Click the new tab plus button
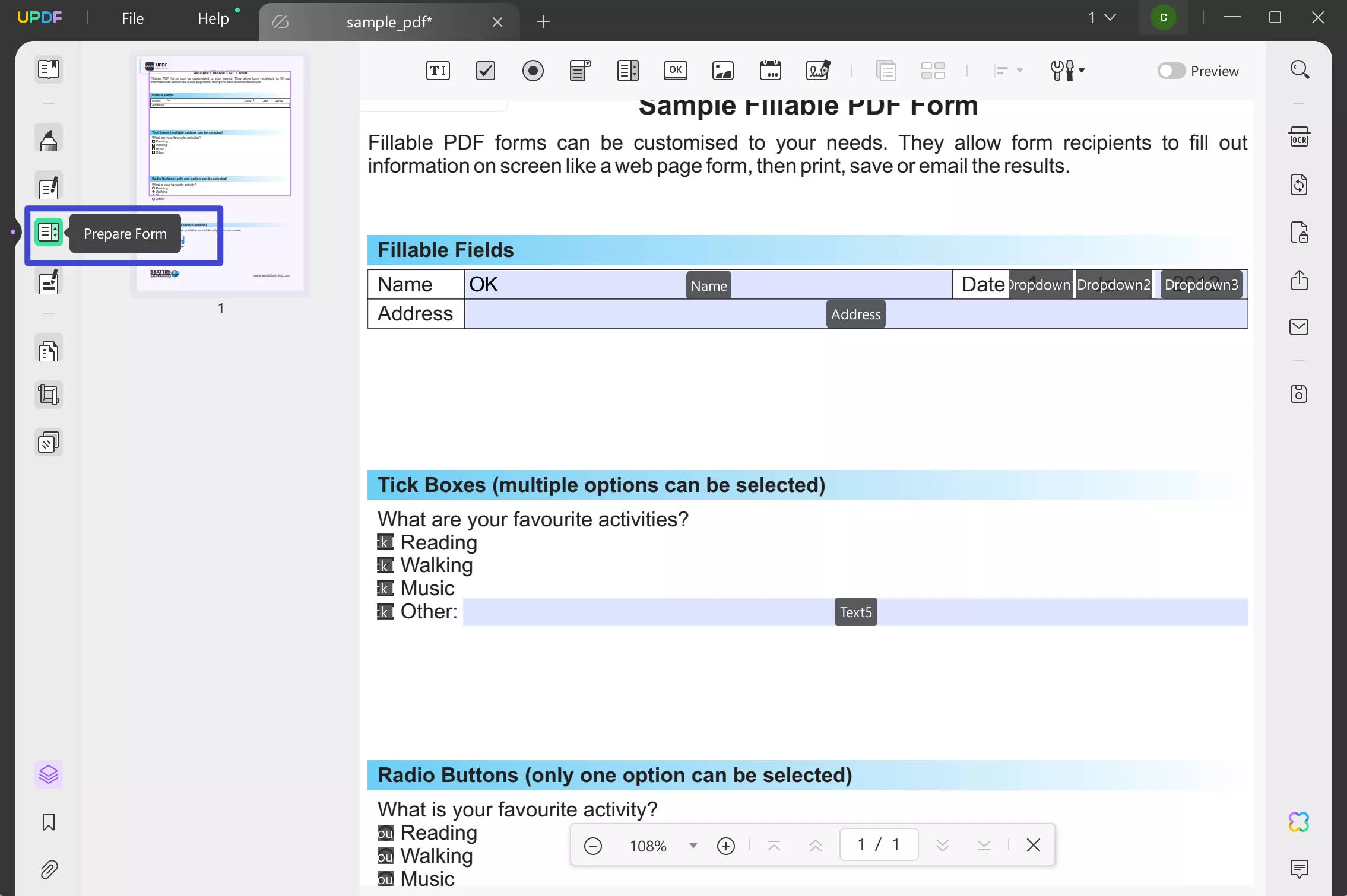The height and width of the screenshot is (896, 1347). (543, 22)
